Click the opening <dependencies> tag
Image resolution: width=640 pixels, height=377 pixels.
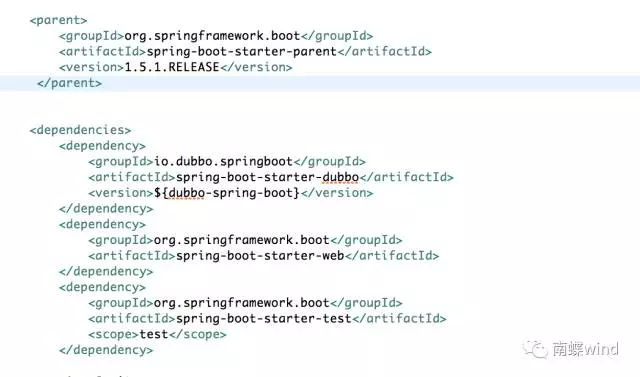click(80, 130)
